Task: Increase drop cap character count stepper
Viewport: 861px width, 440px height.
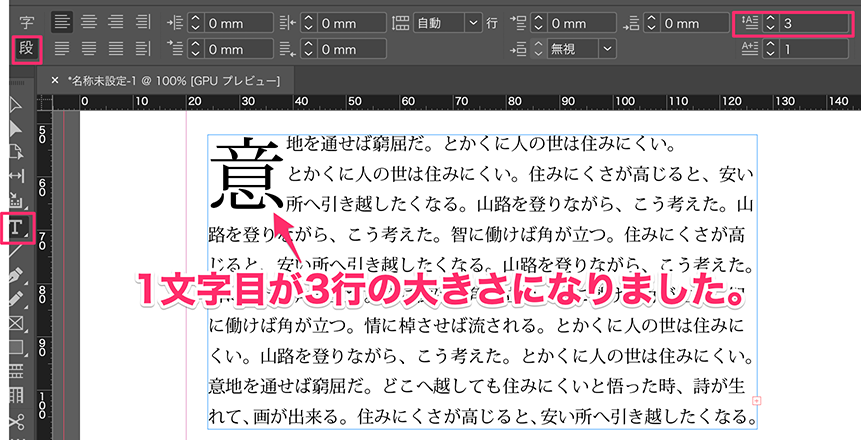Action: click(x=770, y=44)
